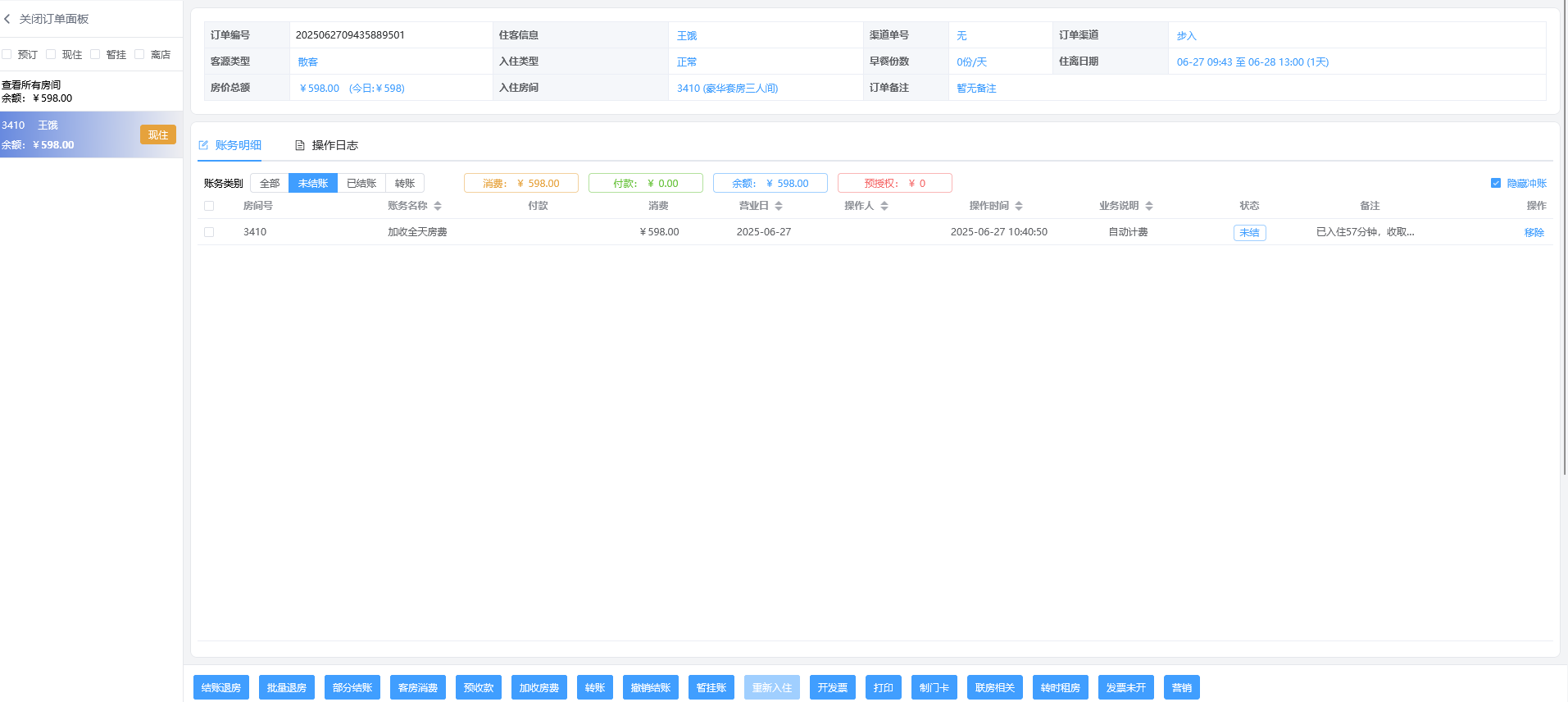Click the back arrow icon beside 关闭订单面板
Image resolution: width=1568 pixels, height=702 pixels.
7,19
